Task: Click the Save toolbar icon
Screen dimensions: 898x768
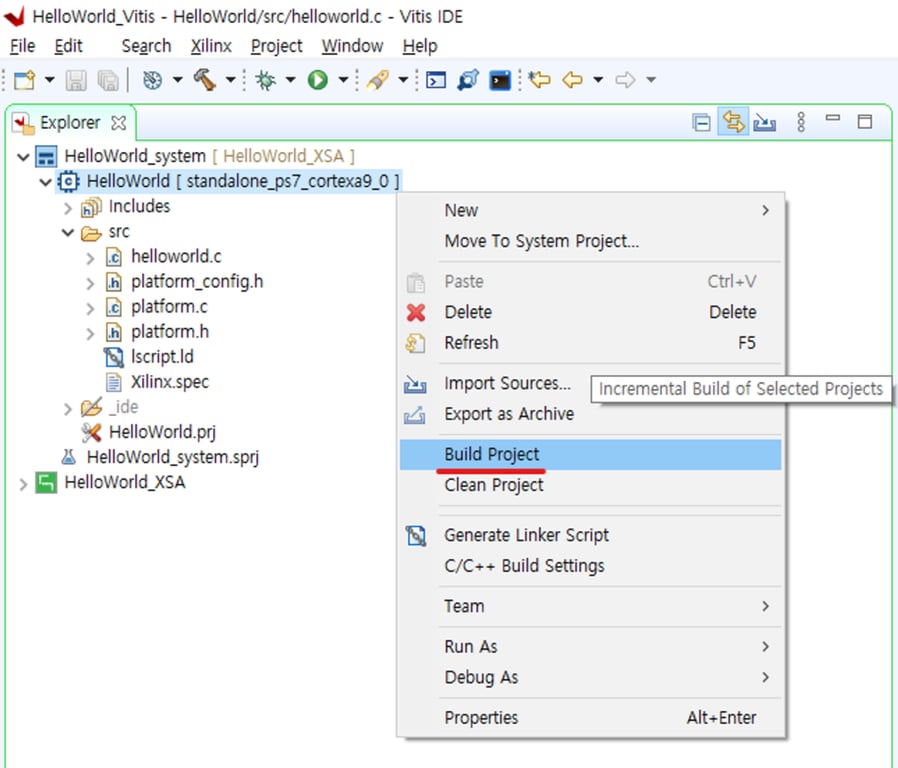Action: click(76, 80)
